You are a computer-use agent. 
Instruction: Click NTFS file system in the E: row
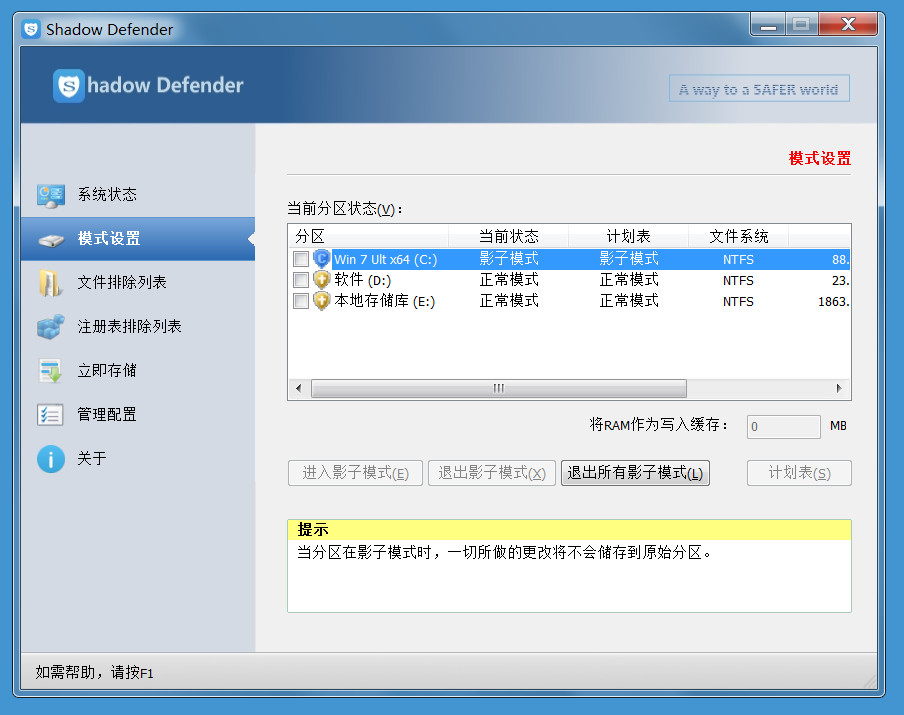pos(738,302)
